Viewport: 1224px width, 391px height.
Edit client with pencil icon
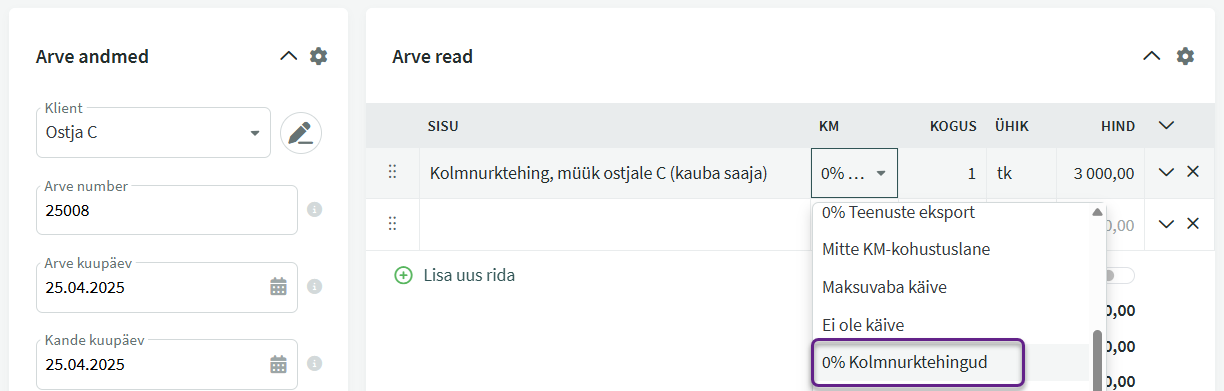coord(300,132)
